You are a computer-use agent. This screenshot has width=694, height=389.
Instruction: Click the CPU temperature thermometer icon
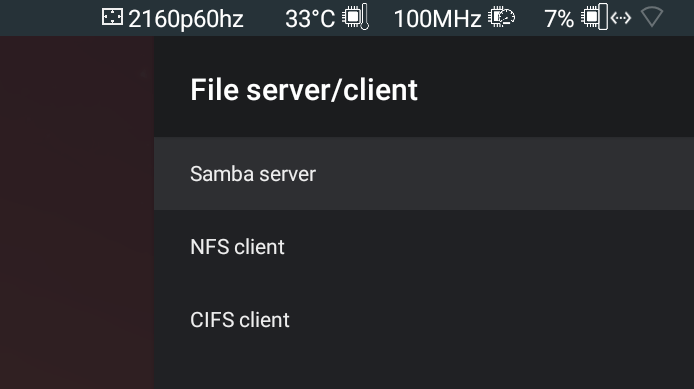[355, 17]
